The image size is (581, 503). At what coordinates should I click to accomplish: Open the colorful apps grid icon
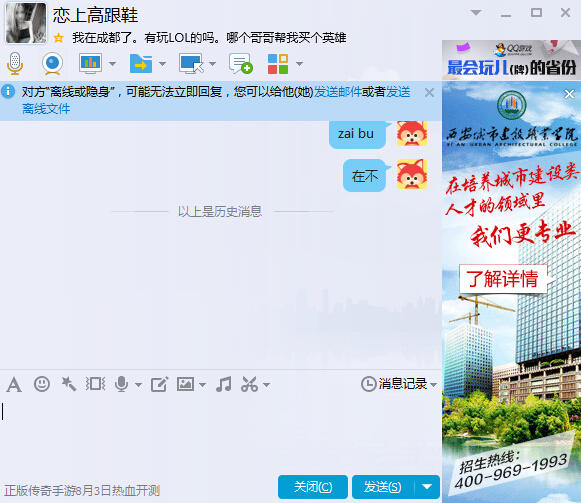click(x=278, y=64)
